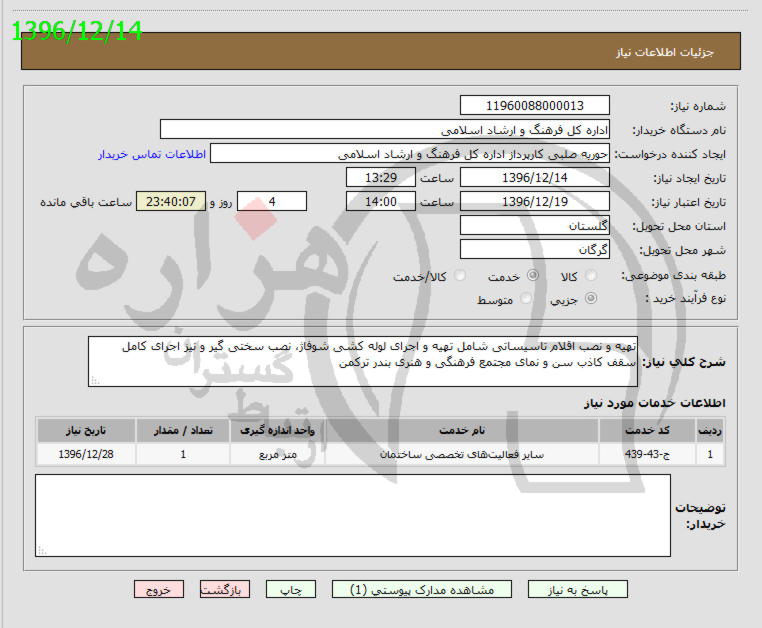Click service code cell ج-43-439
This screenshot has width=762, height=628.
pos(647,454)
